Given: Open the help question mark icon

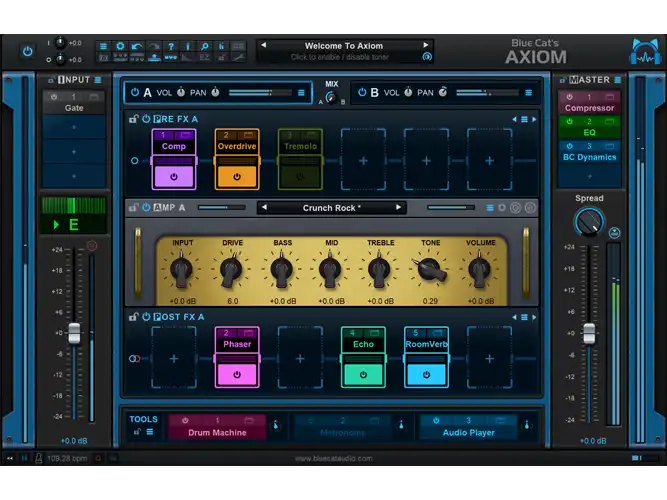Looking at the screenshot, I should coord(171,46).
